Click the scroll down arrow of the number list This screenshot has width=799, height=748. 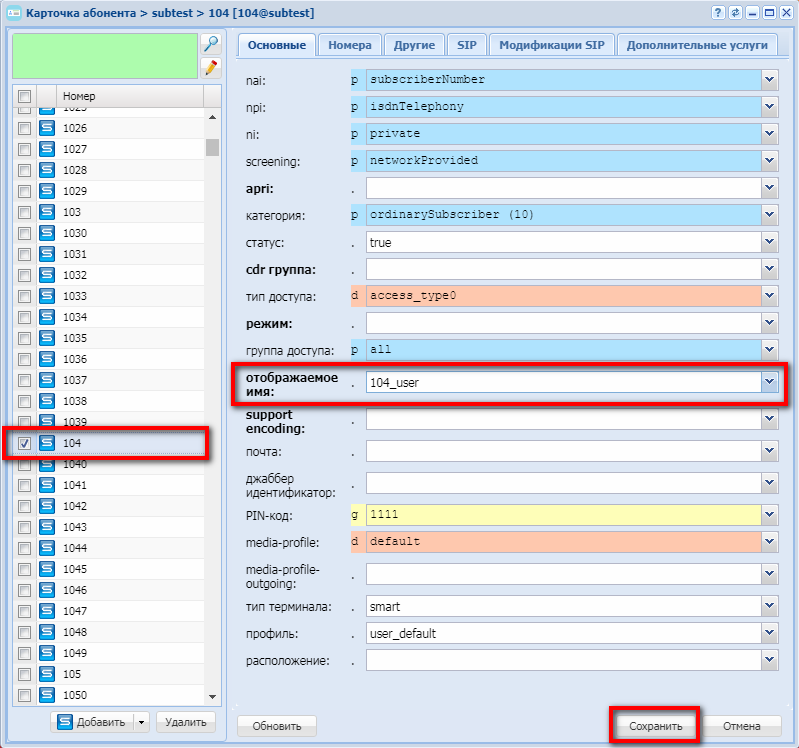(x=212, y=697)
